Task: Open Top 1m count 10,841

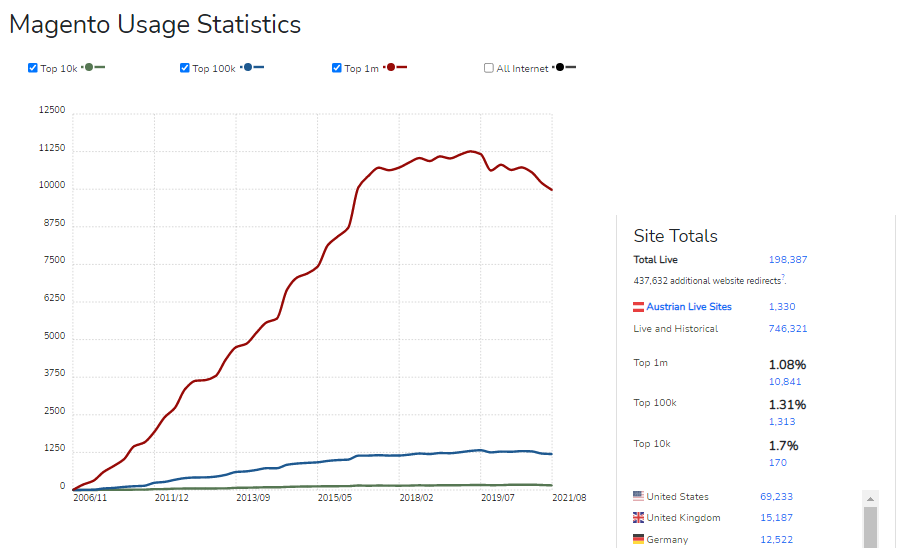Action: coord(785,382)
